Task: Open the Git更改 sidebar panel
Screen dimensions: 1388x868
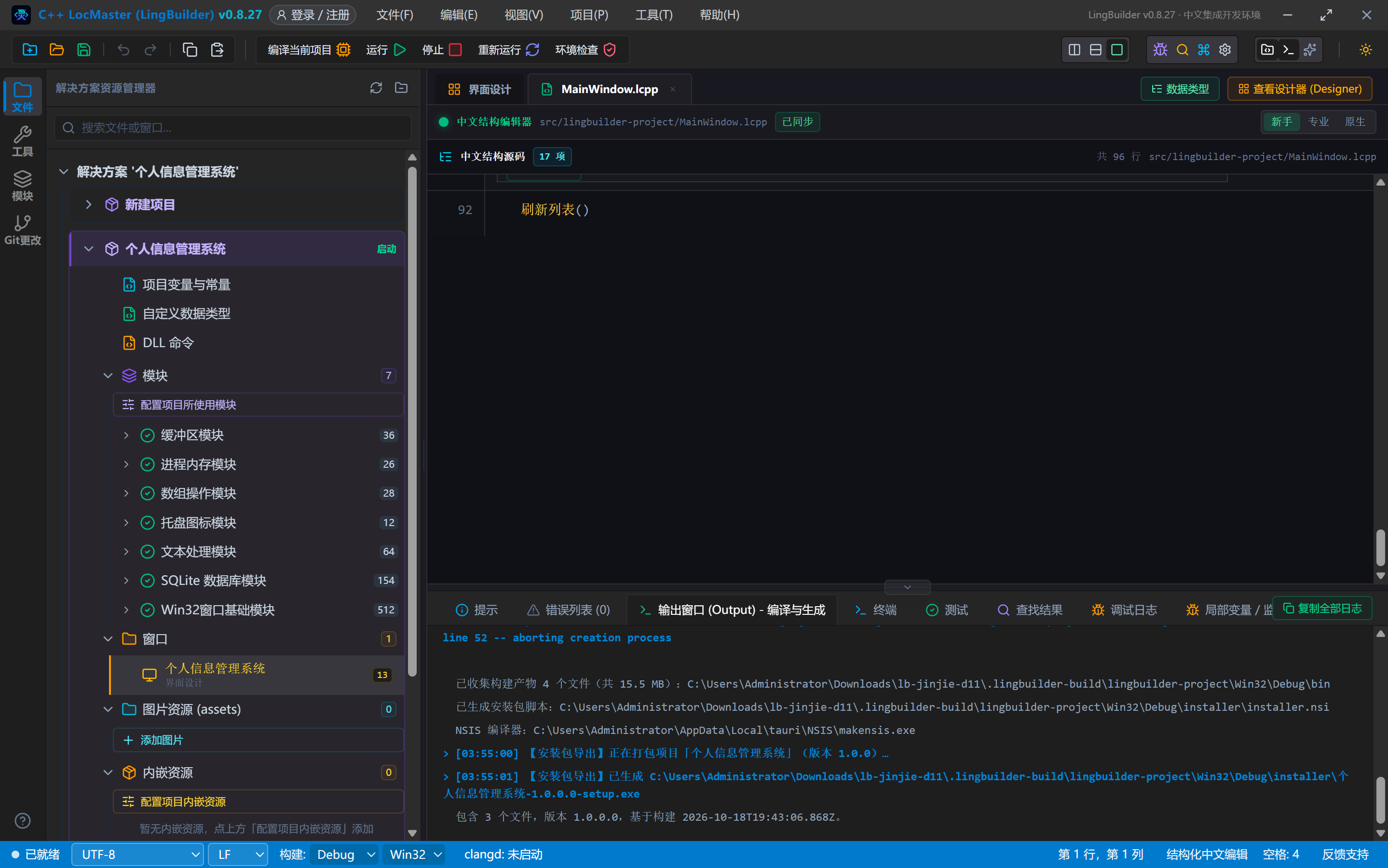Action: click(22, 230)
